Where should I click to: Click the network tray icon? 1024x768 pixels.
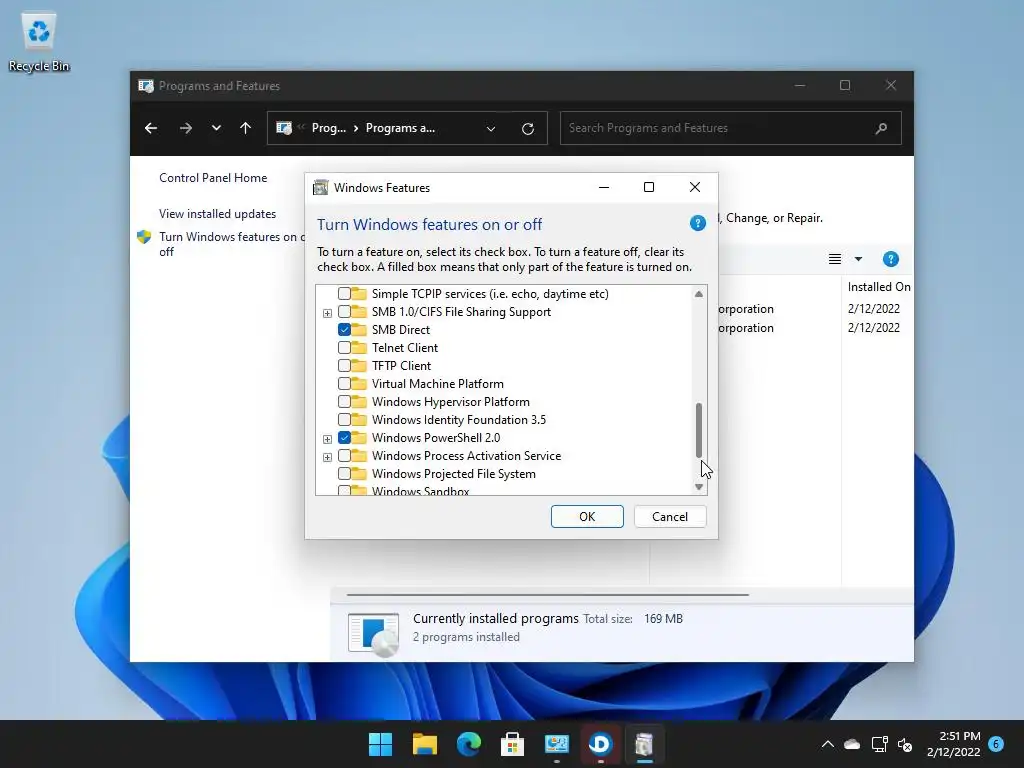879,744
